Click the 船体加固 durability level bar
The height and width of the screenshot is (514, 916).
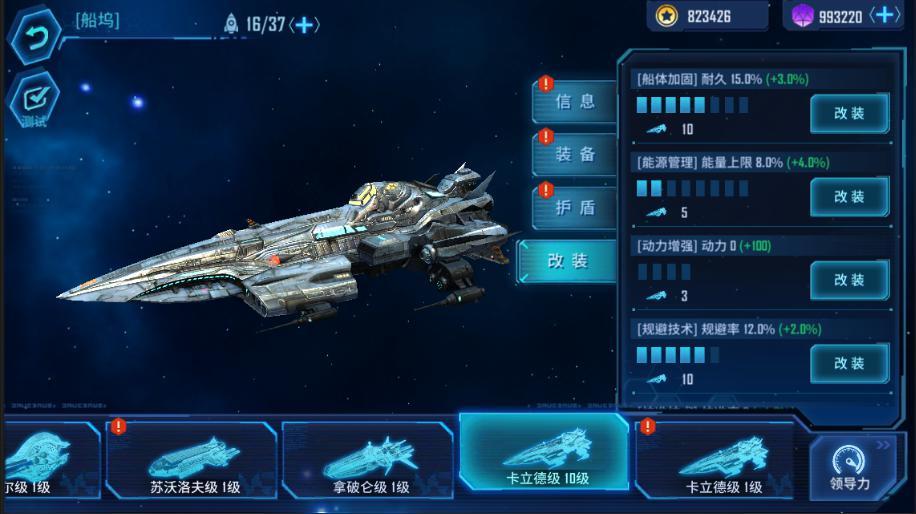click(692, 105)
